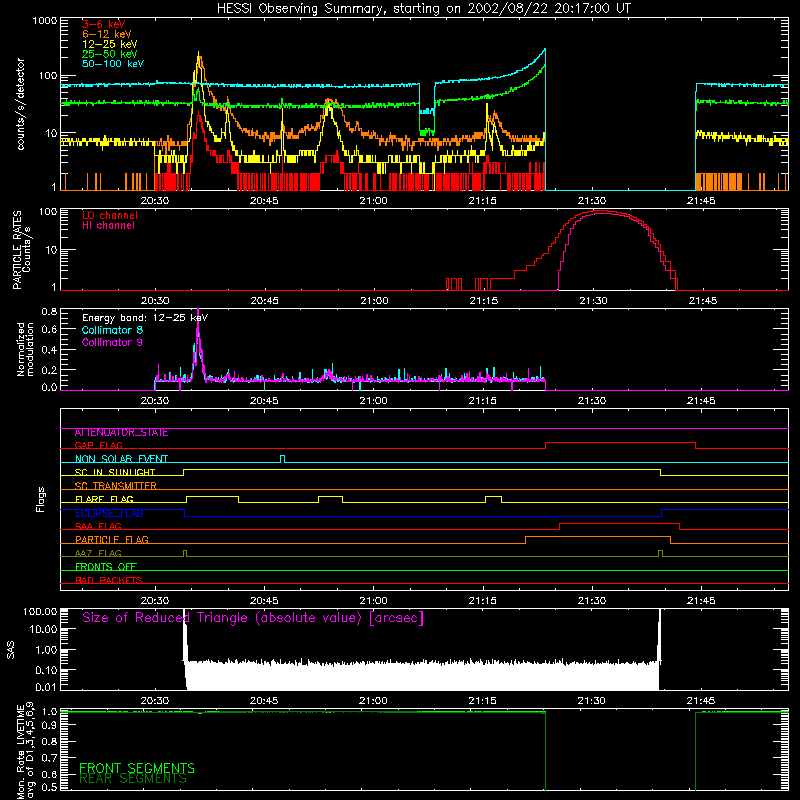Viewport: 800px width, 800px height.
Task: Click the 'Normalized modulation' axis label
Action: (x=25, y=349)
